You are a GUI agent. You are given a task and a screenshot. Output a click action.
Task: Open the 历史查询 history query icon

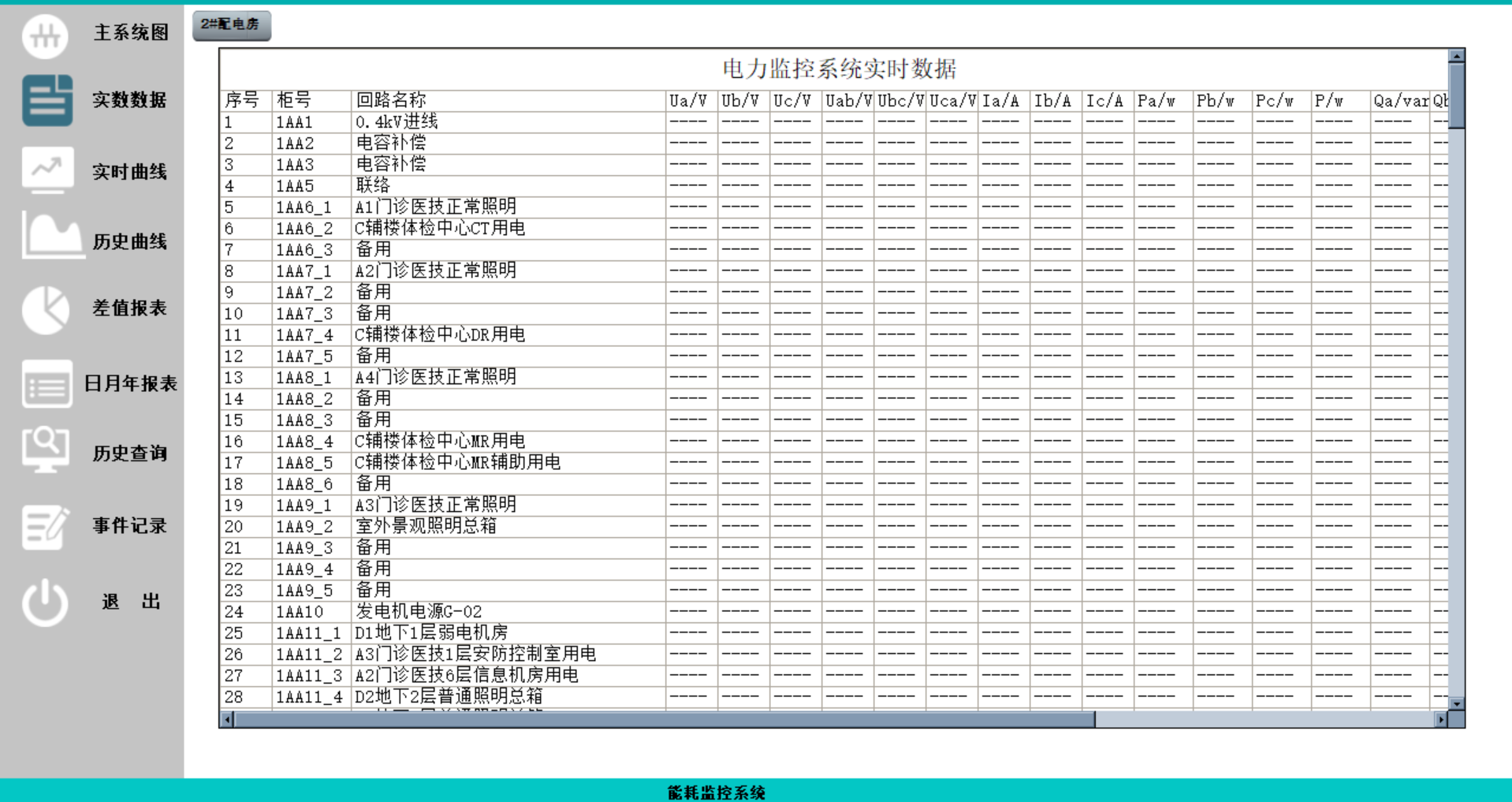point(45,453)
